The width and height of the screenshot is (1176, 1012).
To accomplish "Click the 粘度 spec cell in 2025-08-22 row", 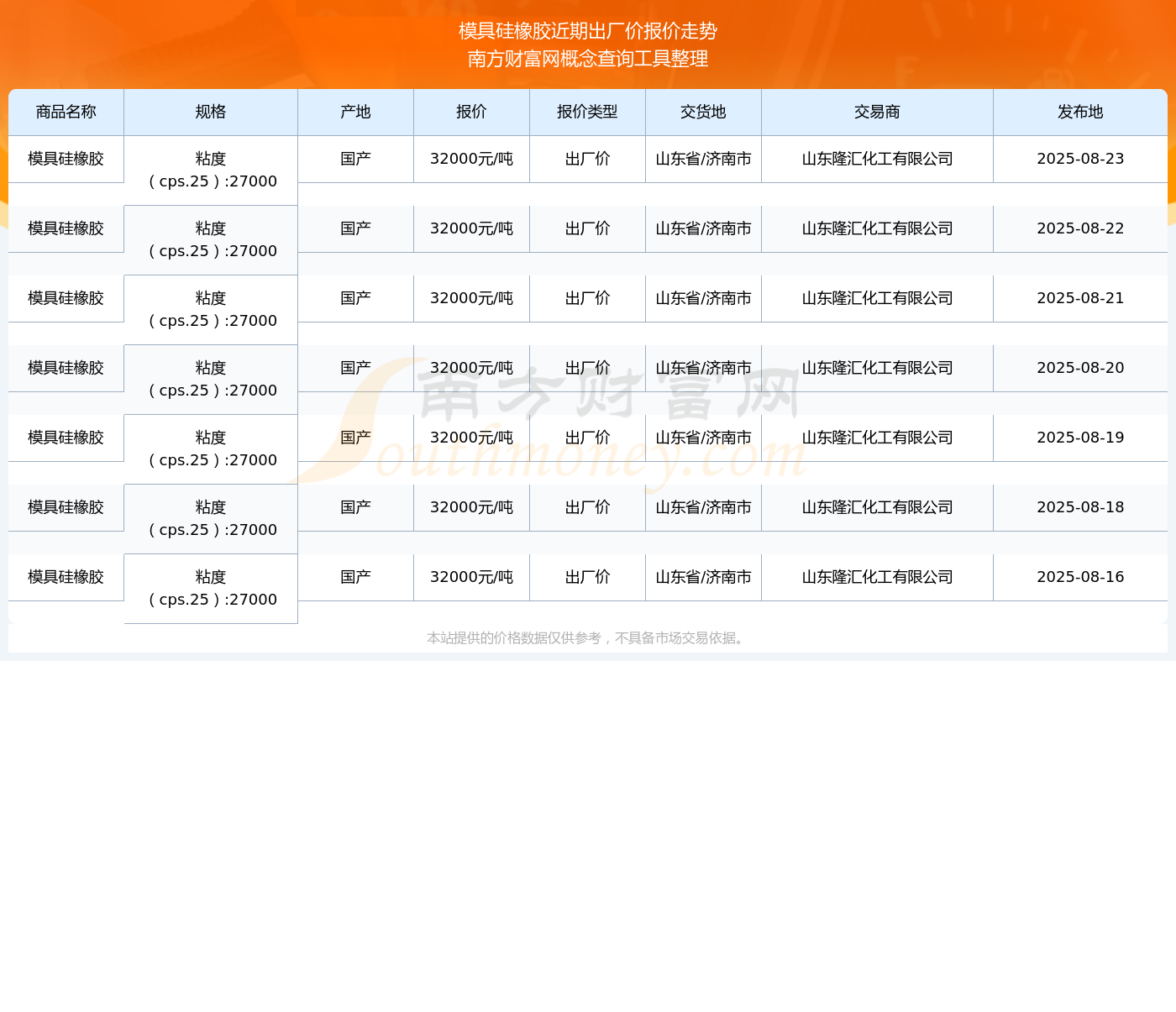I will 211,240.
